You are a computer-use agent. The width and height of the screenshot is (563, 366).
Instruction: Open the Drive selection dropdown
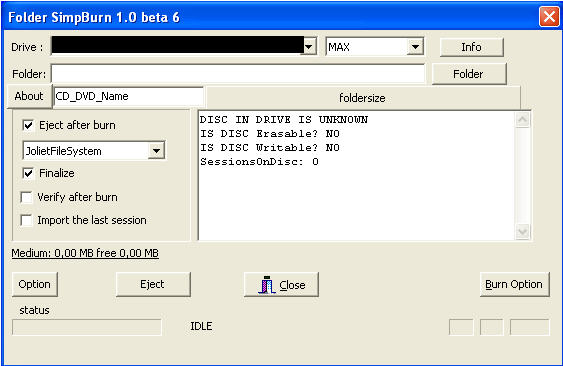308,47
